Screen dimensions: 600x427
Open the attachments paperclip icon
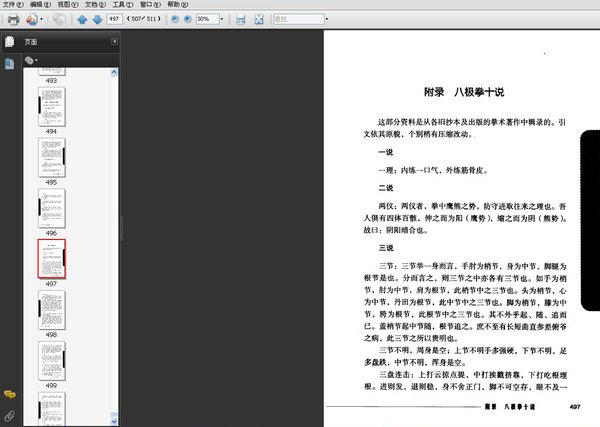(10, 416)
